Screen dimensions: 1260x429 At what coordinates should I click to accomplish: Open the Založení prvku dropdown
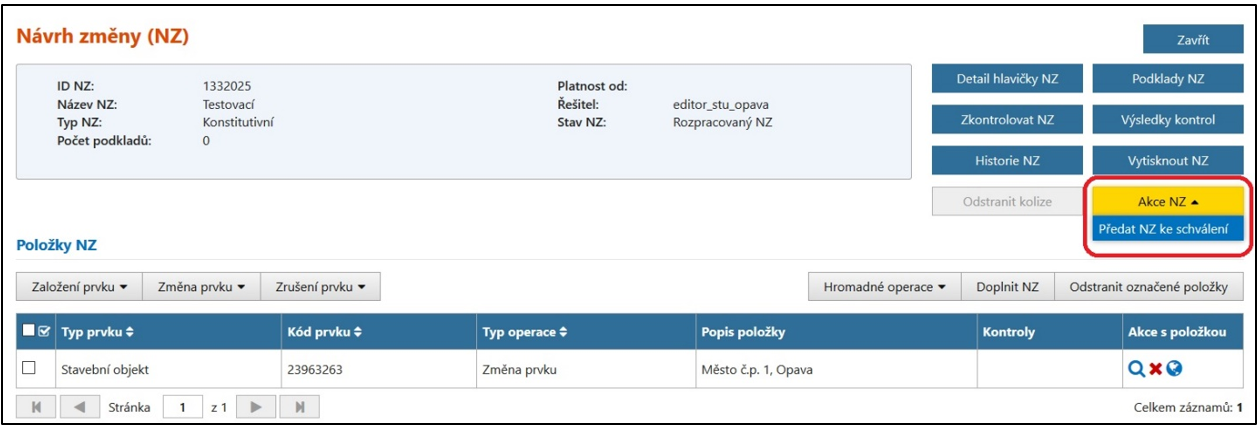click(x=80, y=287)
